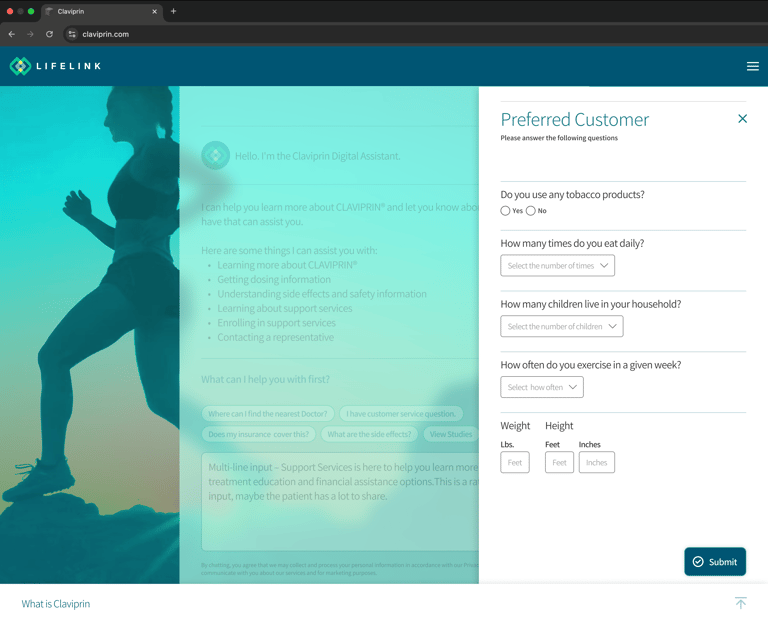Click 'Getting dosing information' list item
This screenshot has height=620, width=768.
tap(274, 280)
